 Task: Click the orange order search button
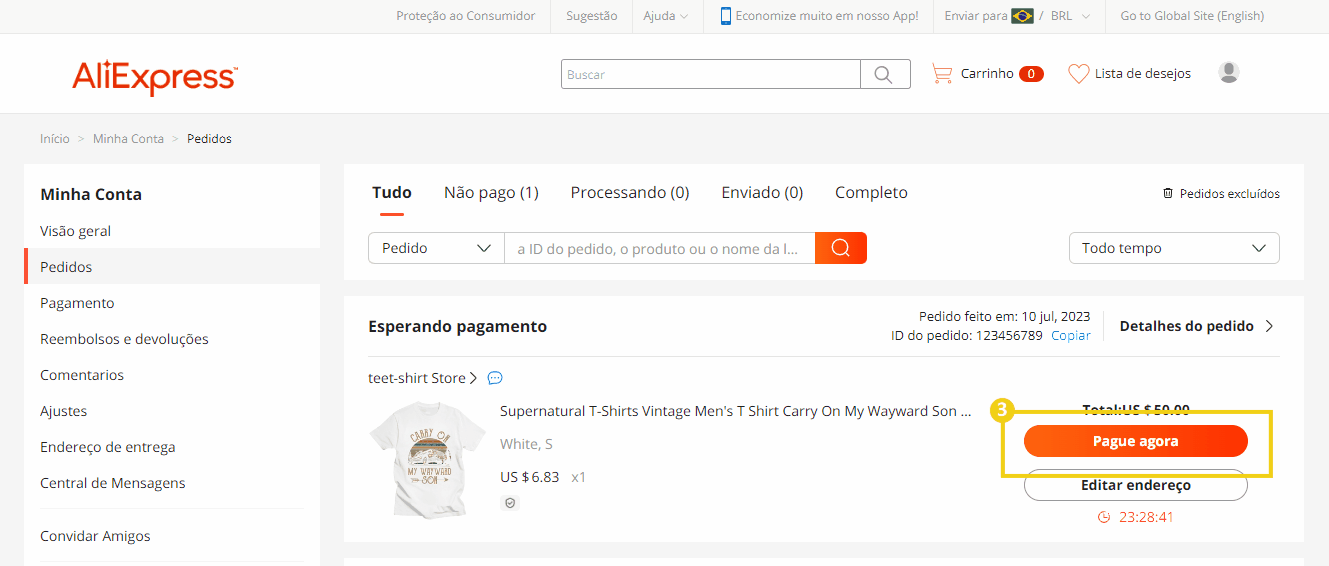pyautogui.click(x=841, y=248)
